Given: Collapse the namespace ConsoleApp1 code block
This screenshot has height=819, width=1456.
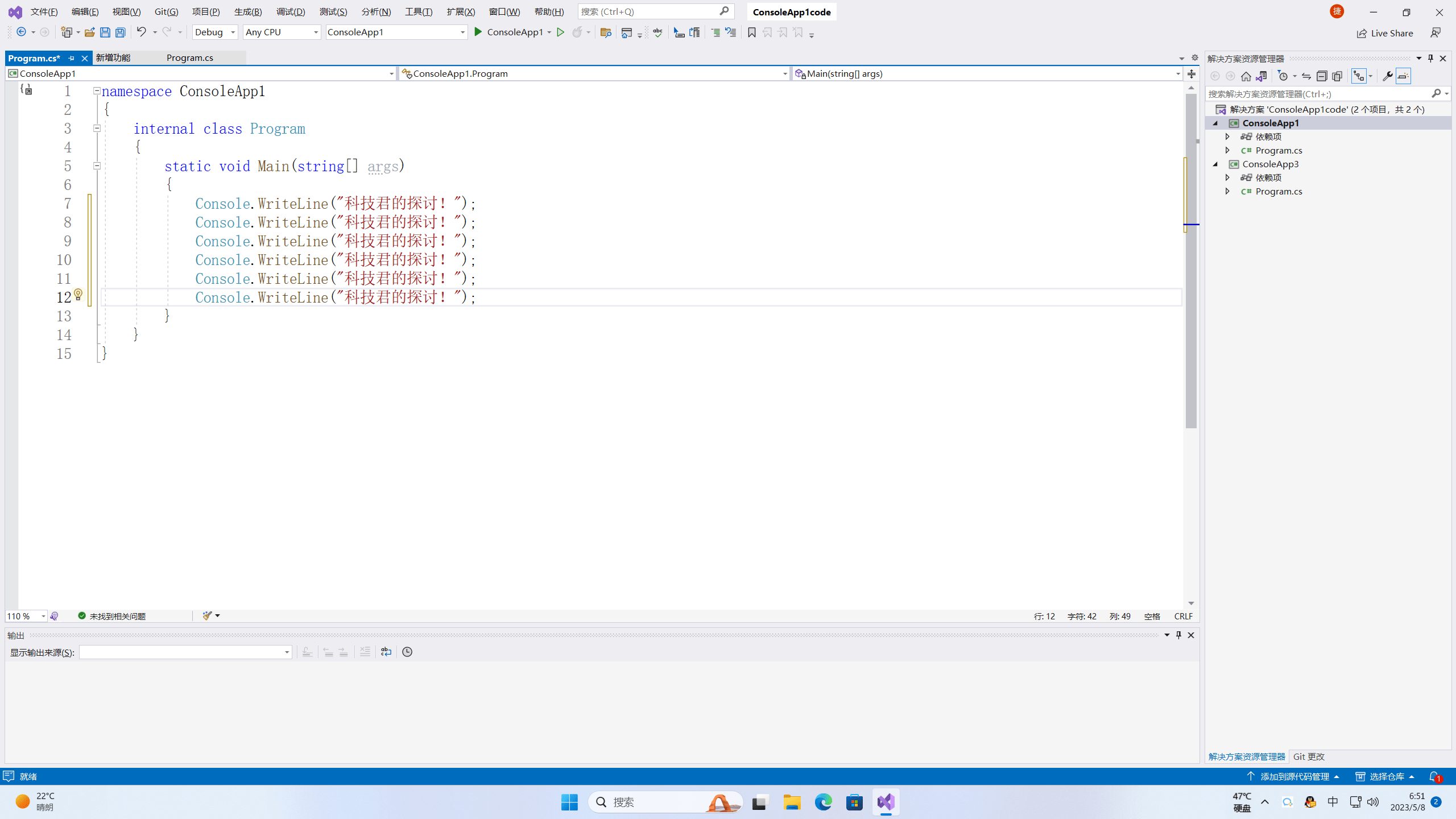Looking at the screenshot, I should [x=97, y=91].
